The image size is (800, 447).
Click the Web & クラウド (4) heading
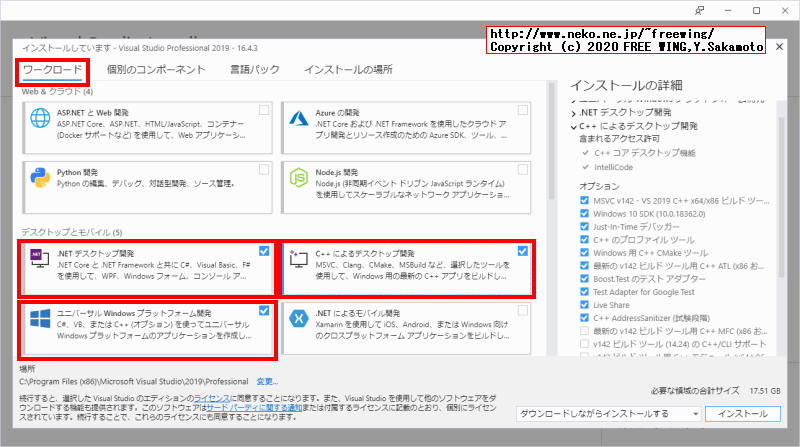[57, 92]
